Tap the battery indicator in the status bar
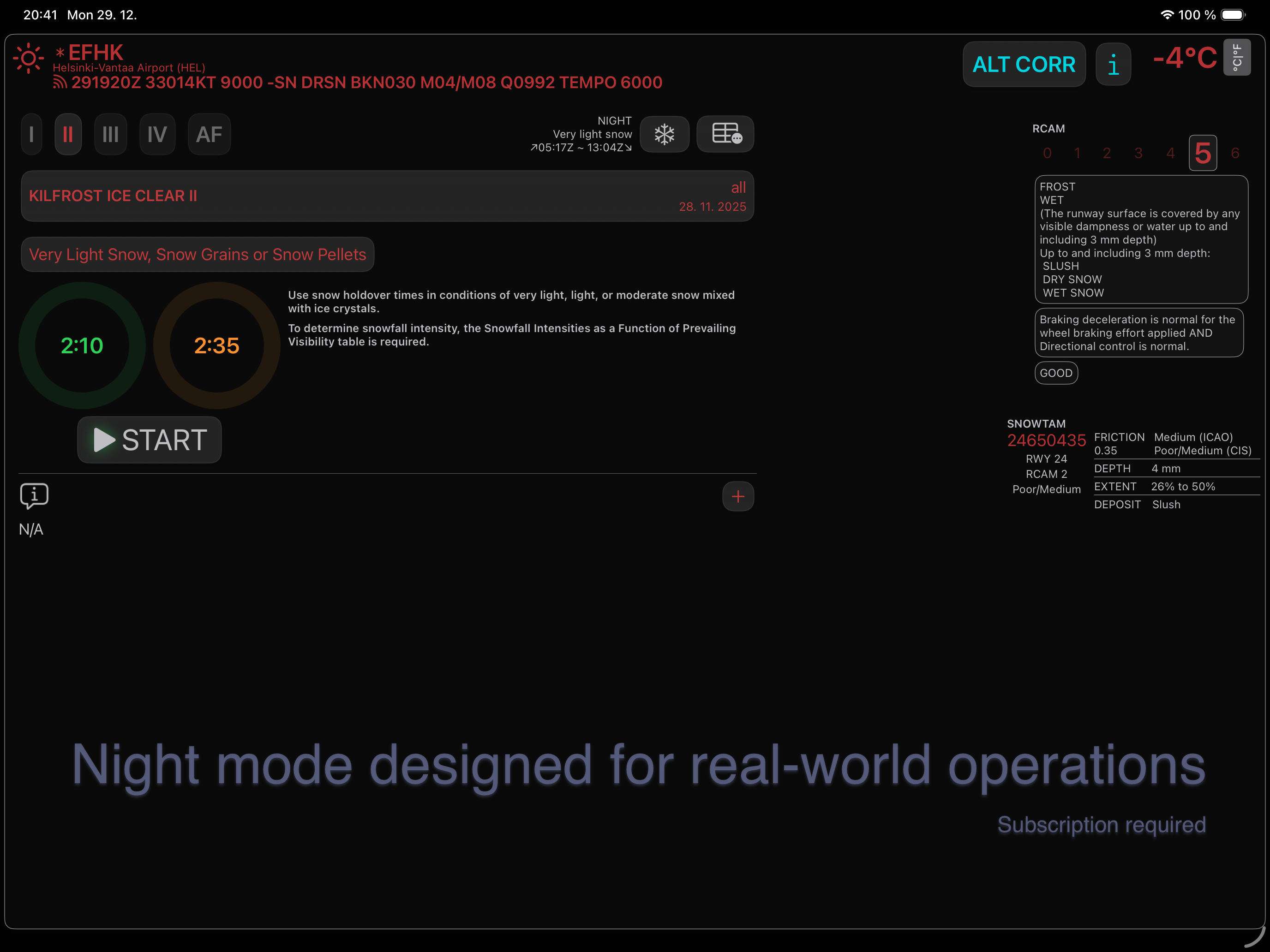1270x952 pixels. click(x=1233, y=15)
